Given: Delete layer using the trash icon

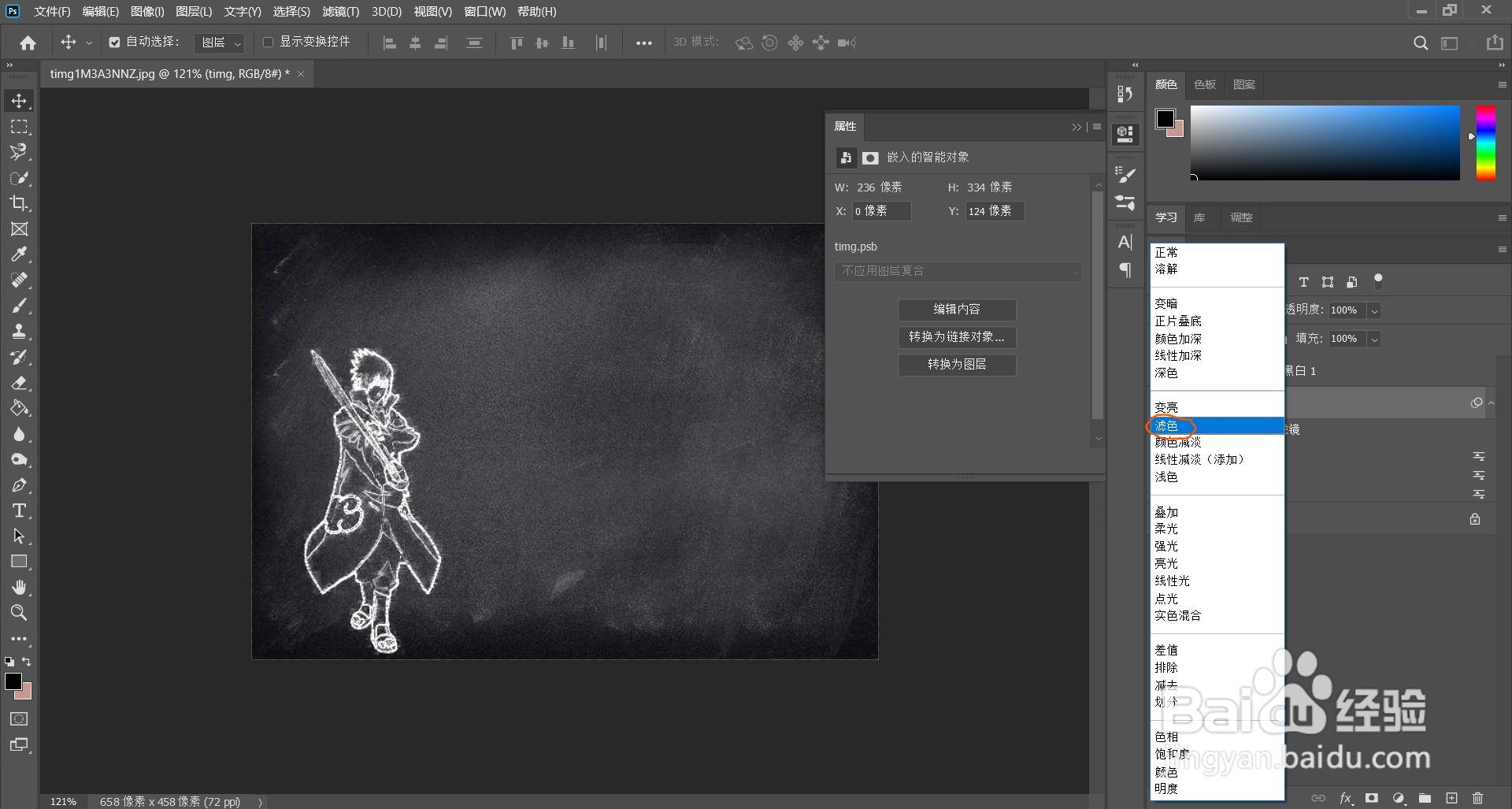Looking at the screenshot, I should coord(1477,798).
